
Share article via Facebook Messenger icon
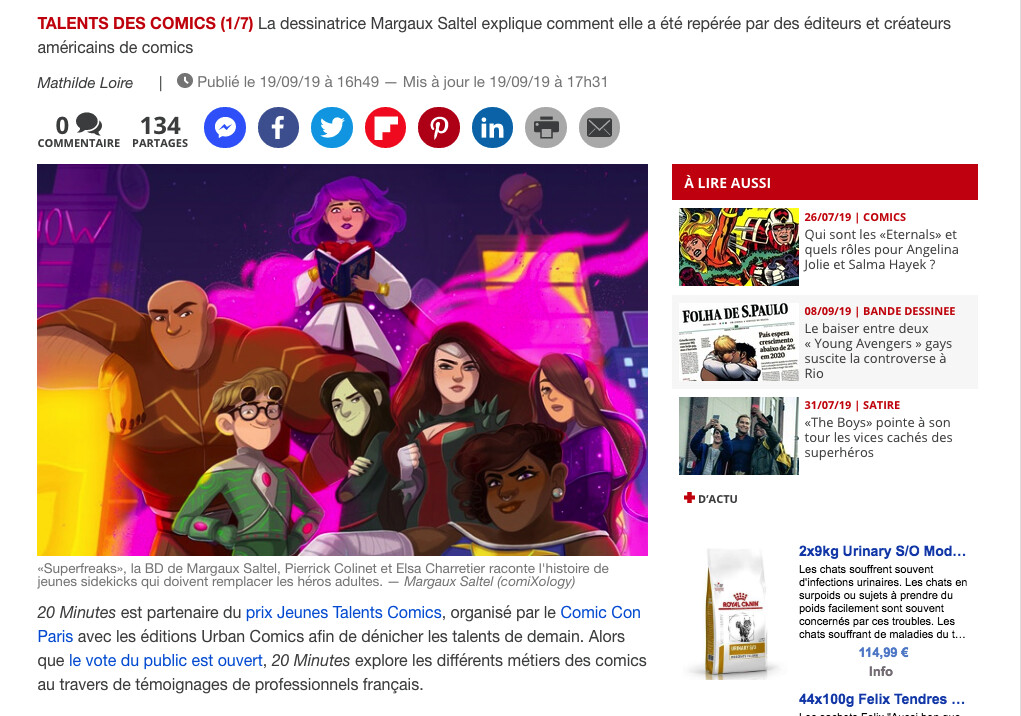(x=225, y=127)
